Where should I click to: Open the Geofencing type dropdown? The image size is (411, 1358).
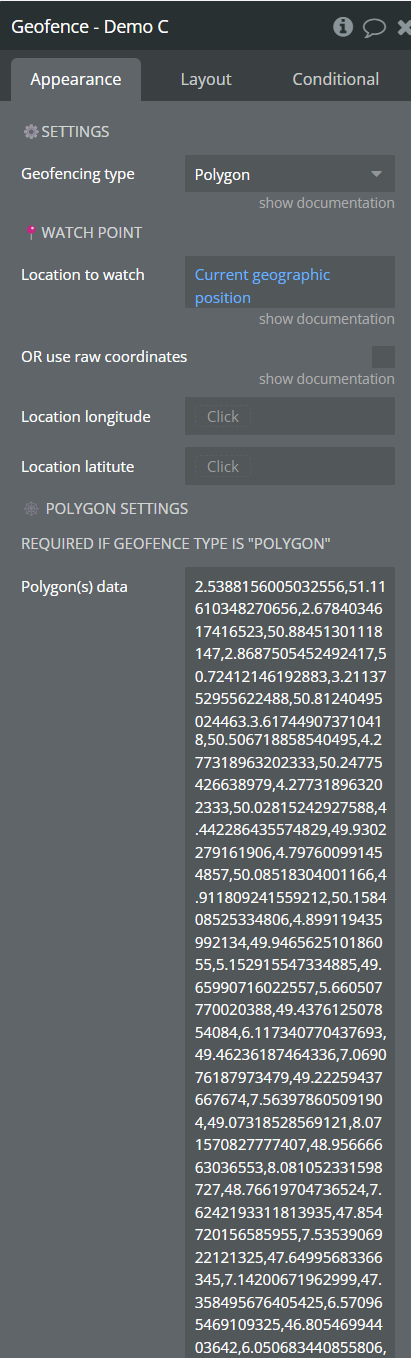290,174
